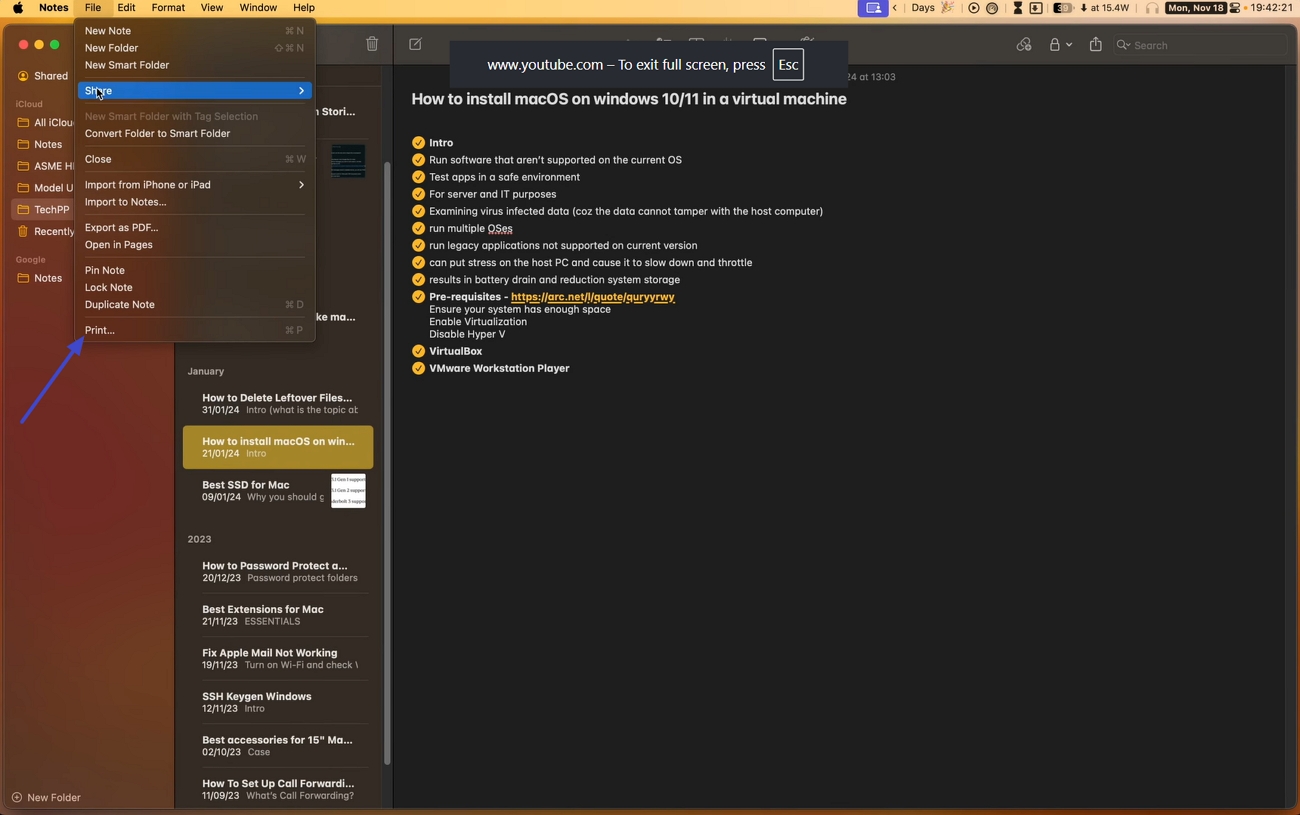
Task: Click the Best SSD for Mac thumbnail
Action: (348, 490)
